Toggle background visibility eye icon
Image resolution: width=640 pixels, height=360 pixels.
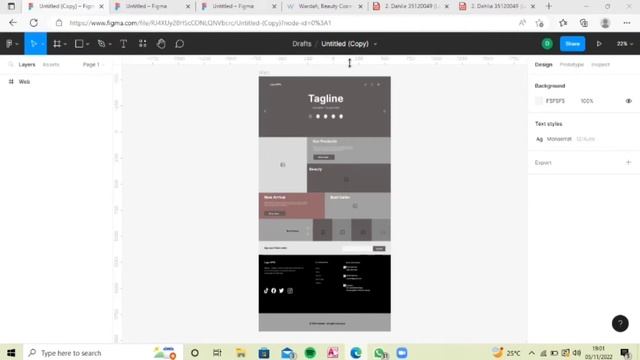(x=629, y=101)
